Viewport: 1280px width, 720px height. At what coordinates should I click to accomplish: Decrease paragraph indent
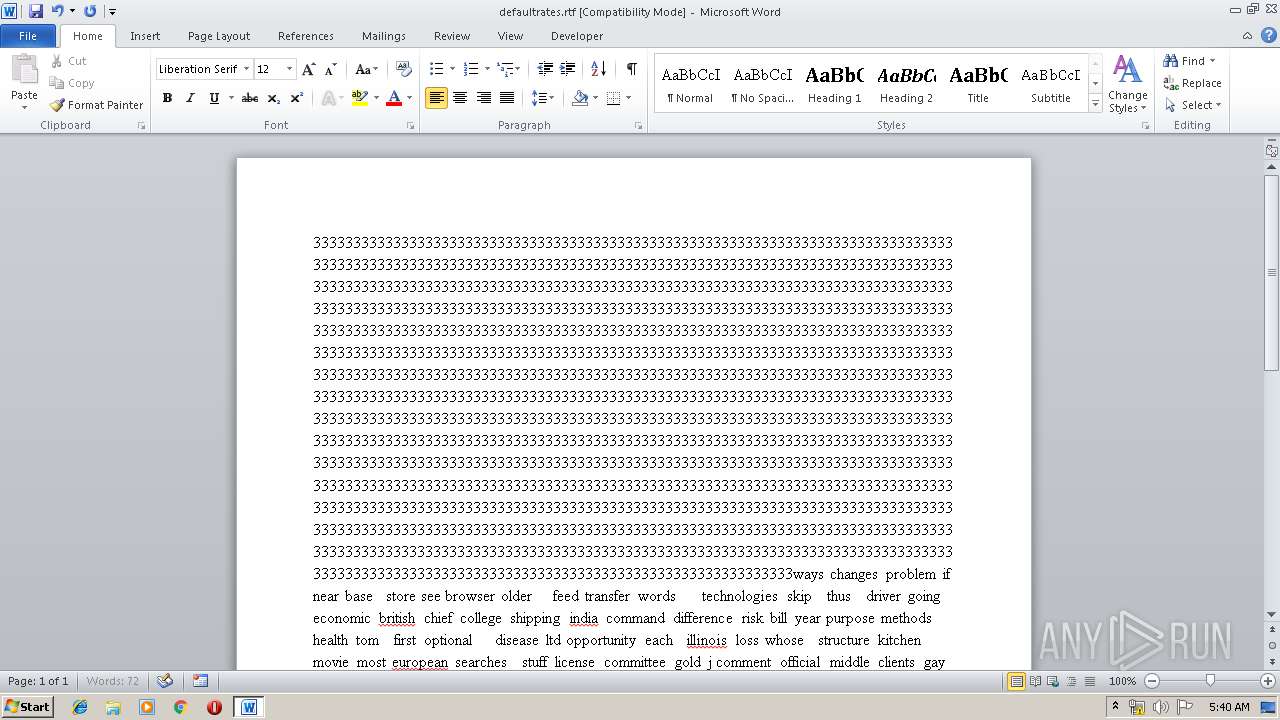point(545,69)
